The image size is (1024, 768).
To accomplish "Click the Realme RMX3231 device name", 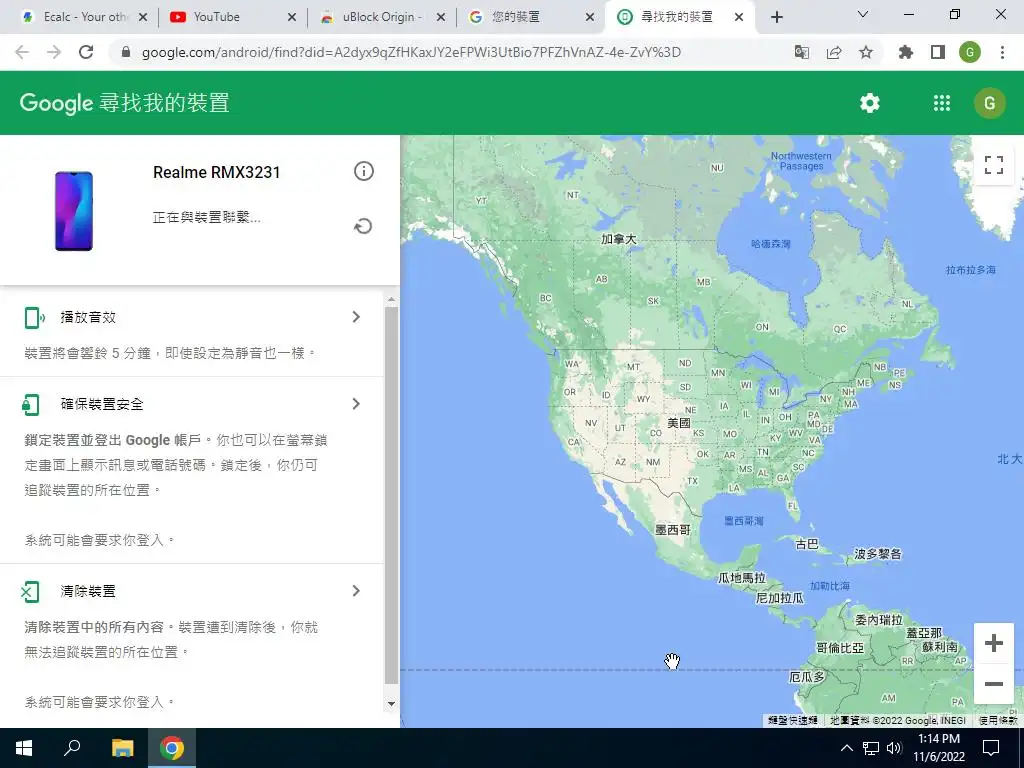I will pyautogui.click(x=216, y=172).
